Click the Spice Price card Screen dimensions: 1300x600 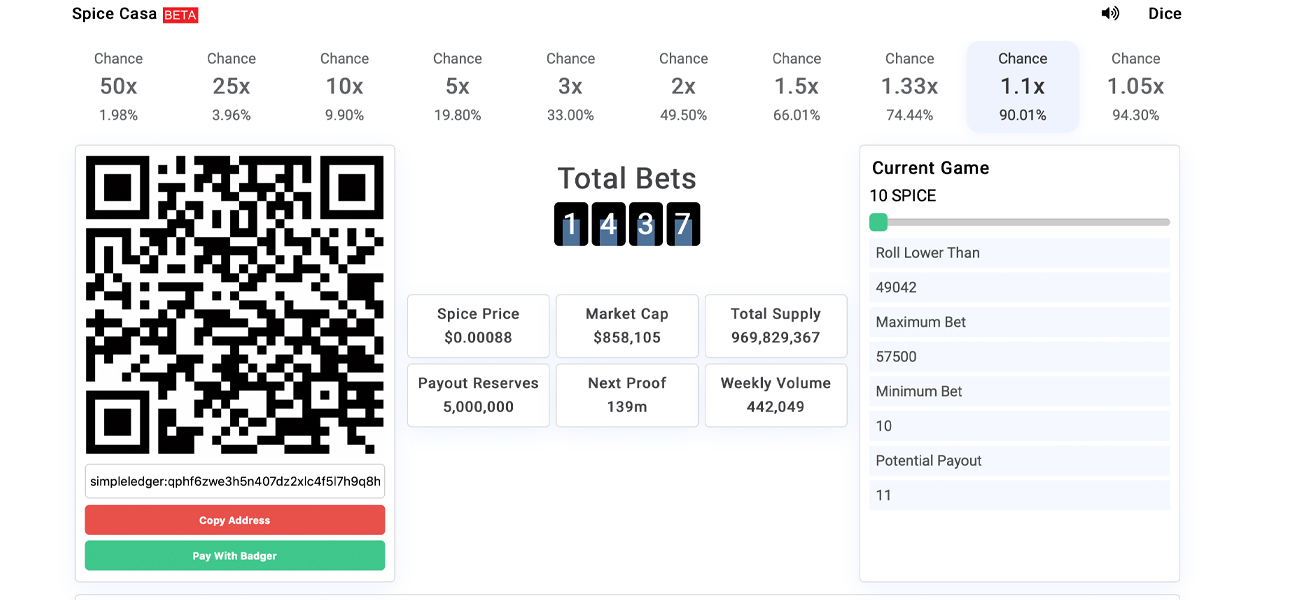(478, 326)
